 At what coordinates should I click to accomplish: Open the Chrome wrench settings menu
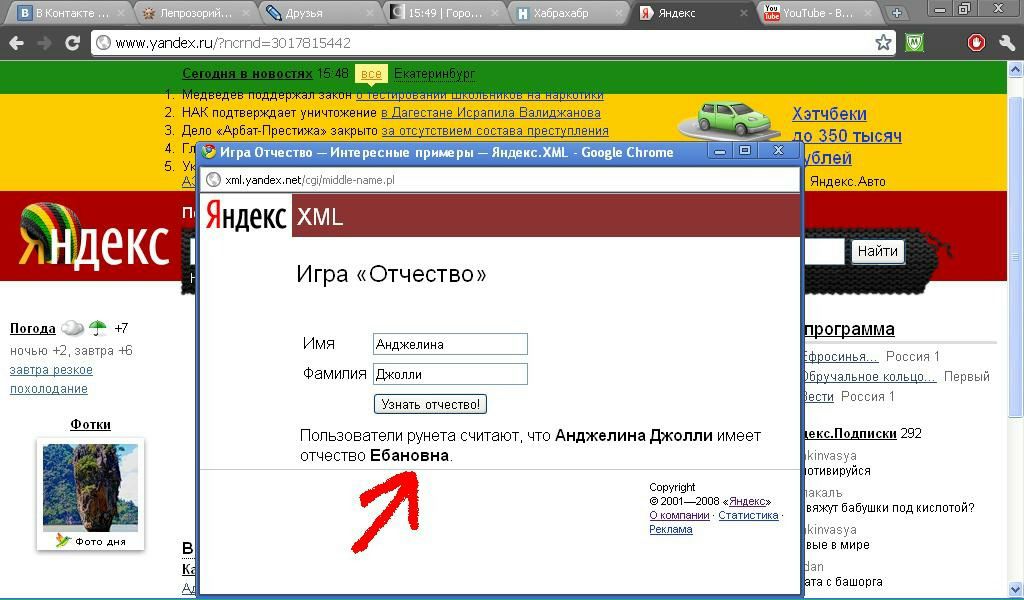tap(1006, 43)
